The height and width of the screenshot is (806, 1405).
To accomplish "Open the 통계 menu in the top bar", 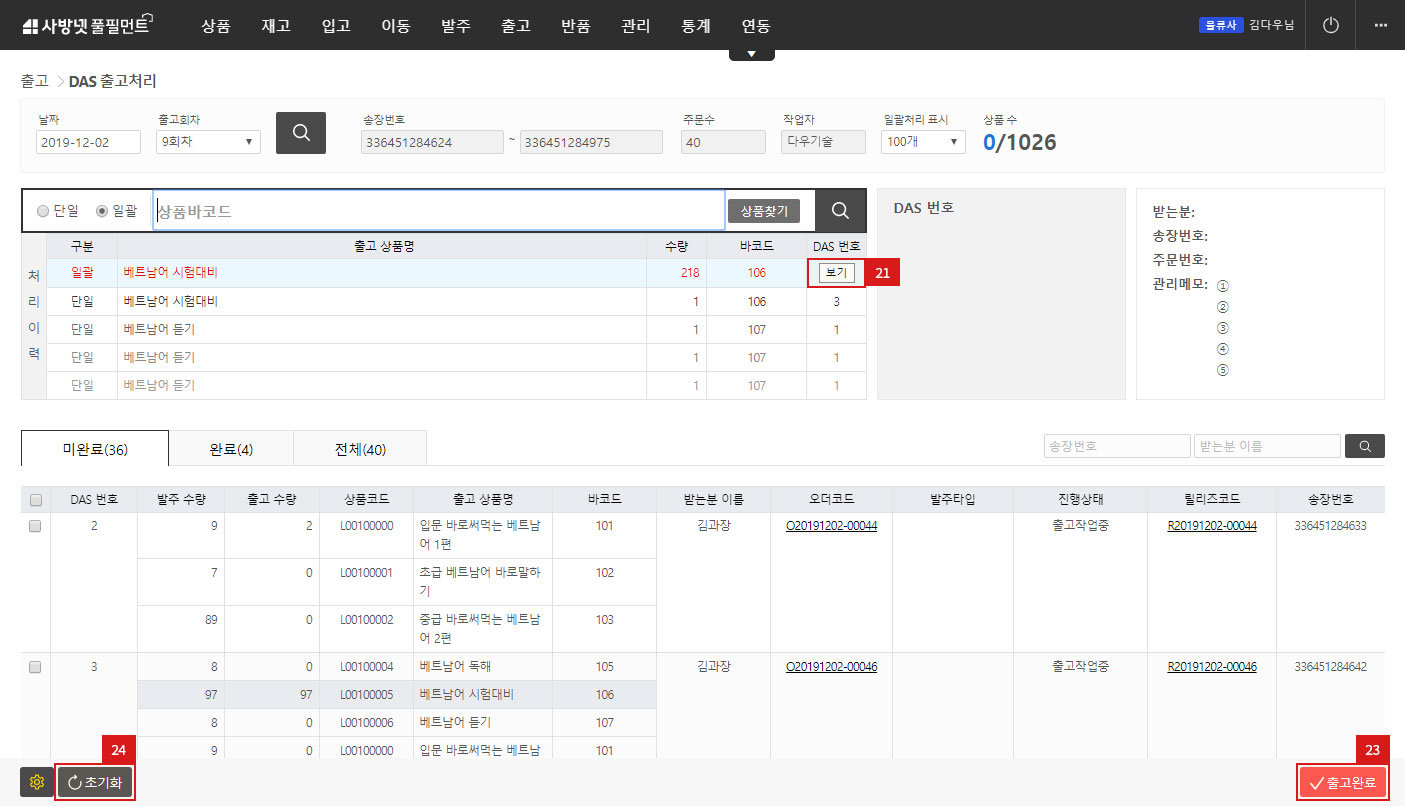I will 695,26.
